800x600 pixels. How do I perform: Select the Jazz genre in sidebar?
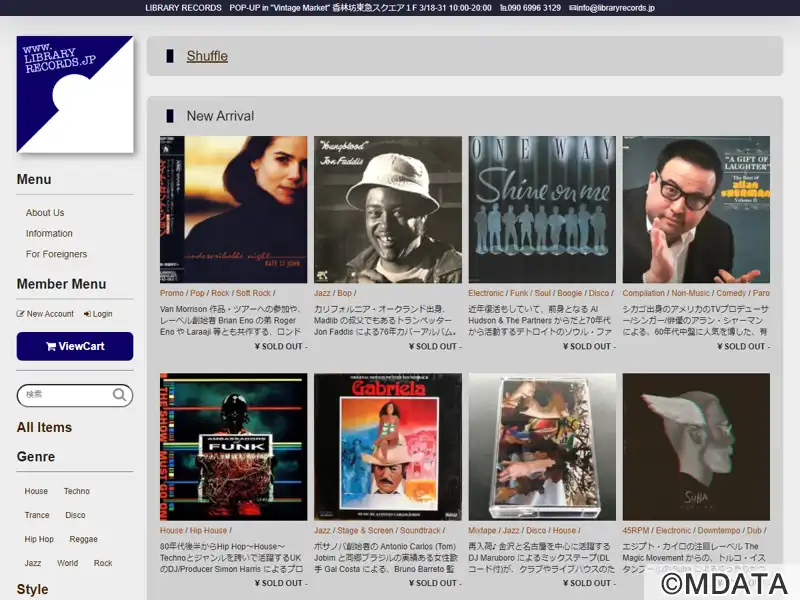click(x=33, y=563)
